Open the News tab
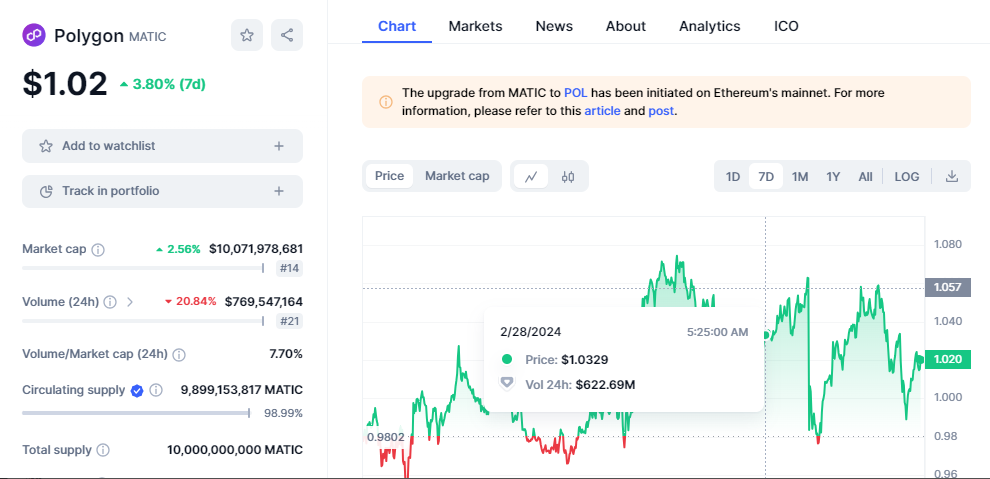This screenshot has width=990, height=479. point(554,27)
